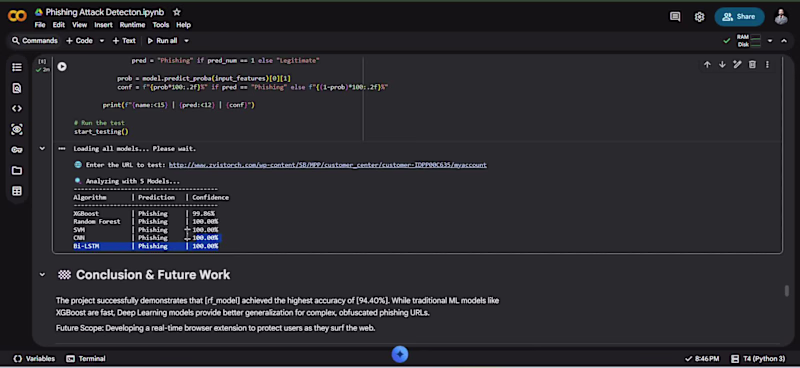Screen dimensions: 800x368
Task: Open the Insert menu
Action: (x=103, y=25)
